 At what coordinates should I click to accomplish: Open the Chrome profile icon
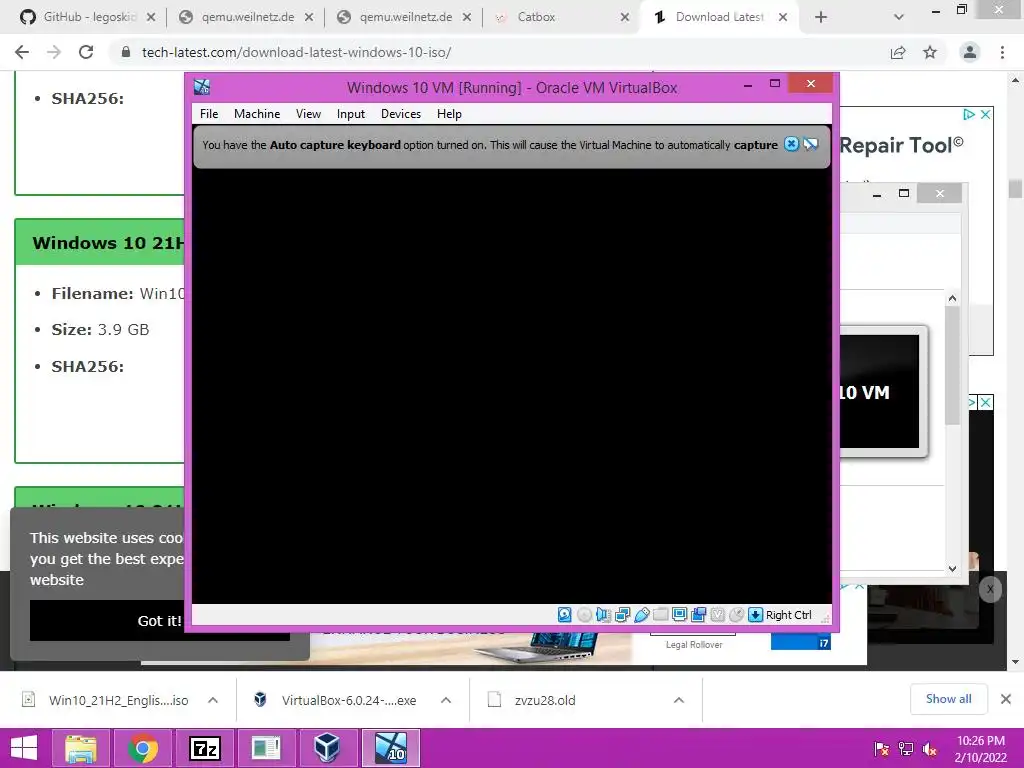pos(970,52)
